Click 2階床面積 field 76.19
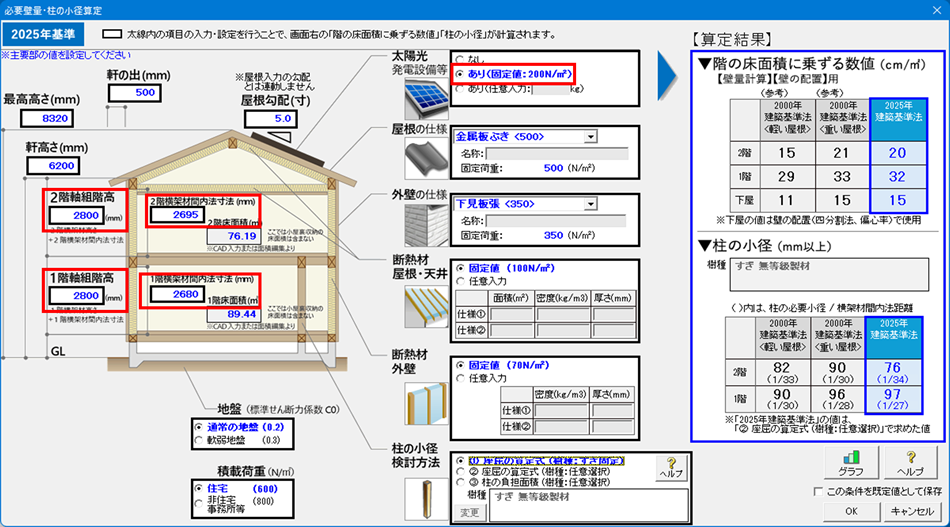This screenshot has height=527, width=950. 233,236
